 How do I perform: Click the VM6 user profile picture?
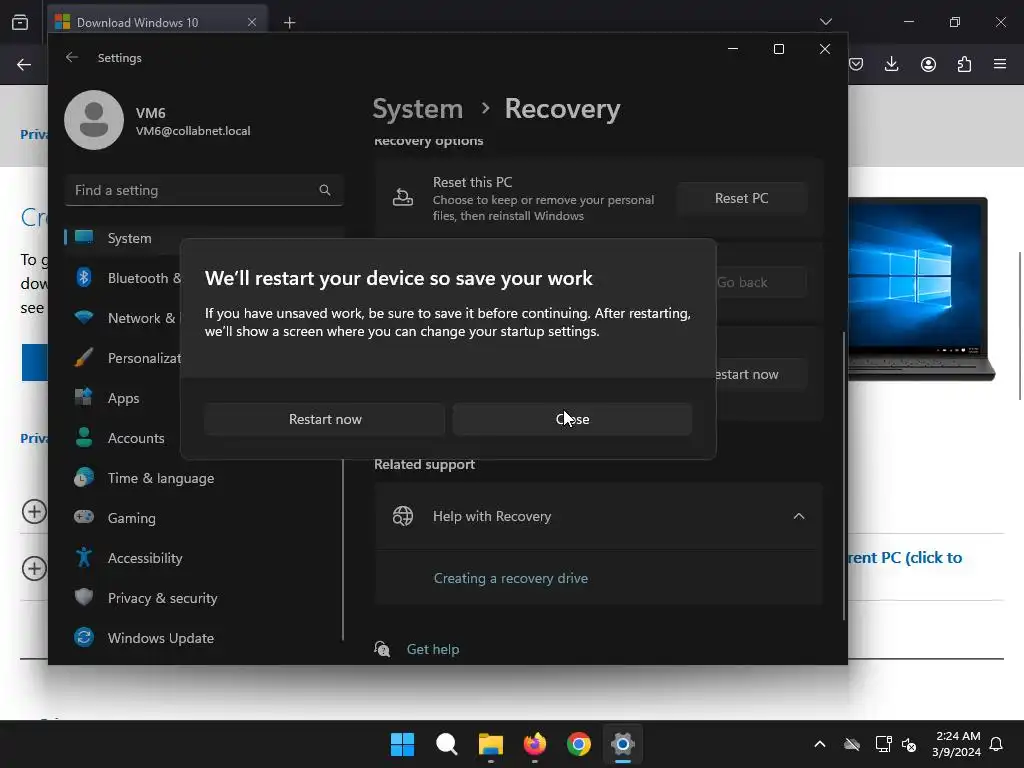coord(94,120)
